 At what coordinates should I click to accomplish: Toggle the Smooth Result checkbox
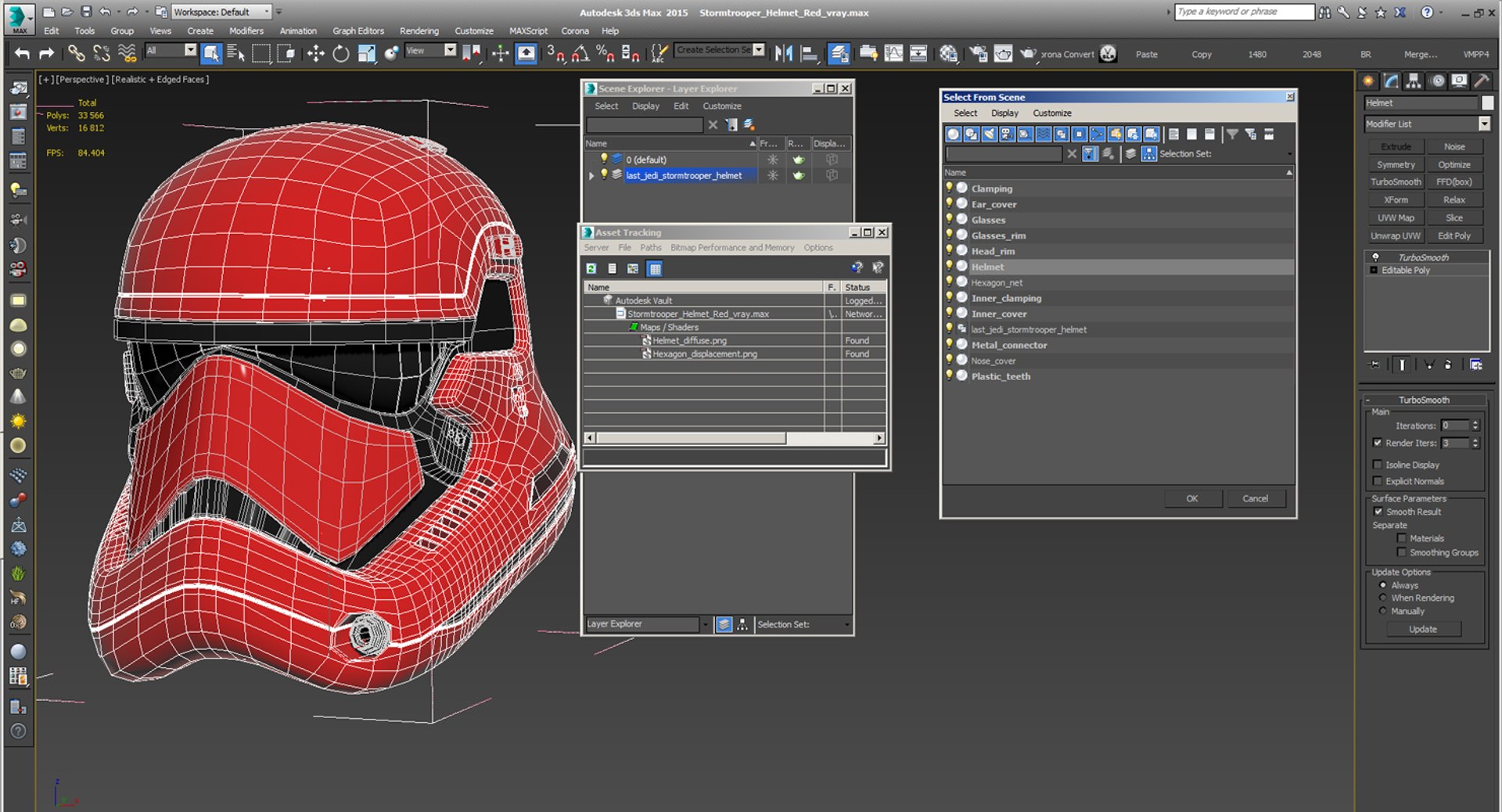1378,512
